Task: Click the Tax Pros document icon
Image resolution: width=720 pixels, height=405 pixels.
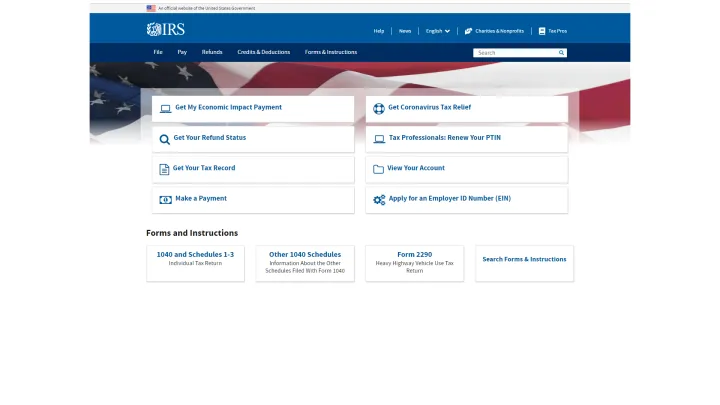Action: coord(542,31)
